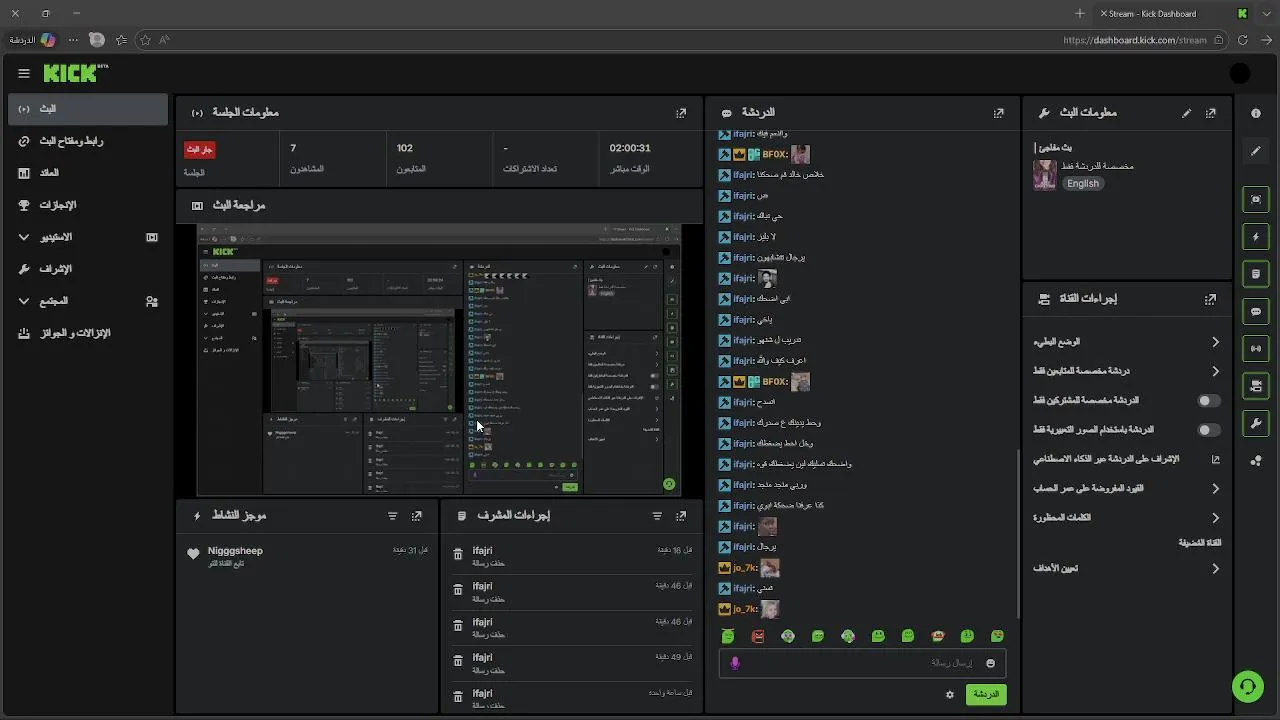This screenshot has height=720, width=1280.
Task: Click the pencil icon in right toolbar
Action: tap(1256, 151)
